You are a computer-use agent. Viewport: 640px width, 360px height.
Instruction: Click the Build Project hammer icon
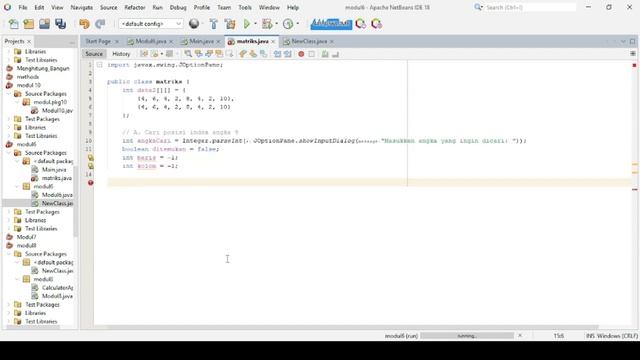[213, 24]
